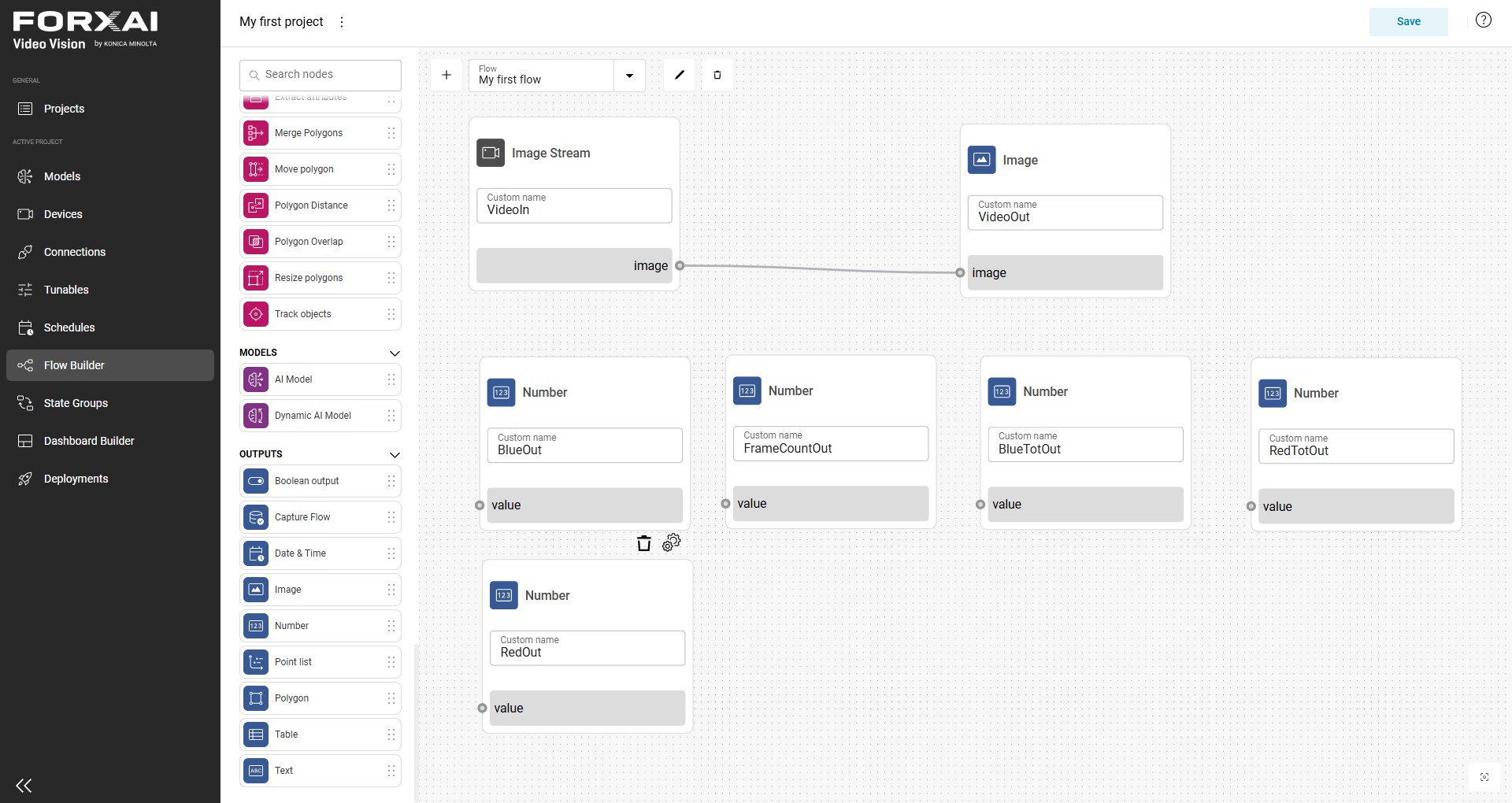
Task: Select the Track objects node icon
Action: click(x=256, y=314)
